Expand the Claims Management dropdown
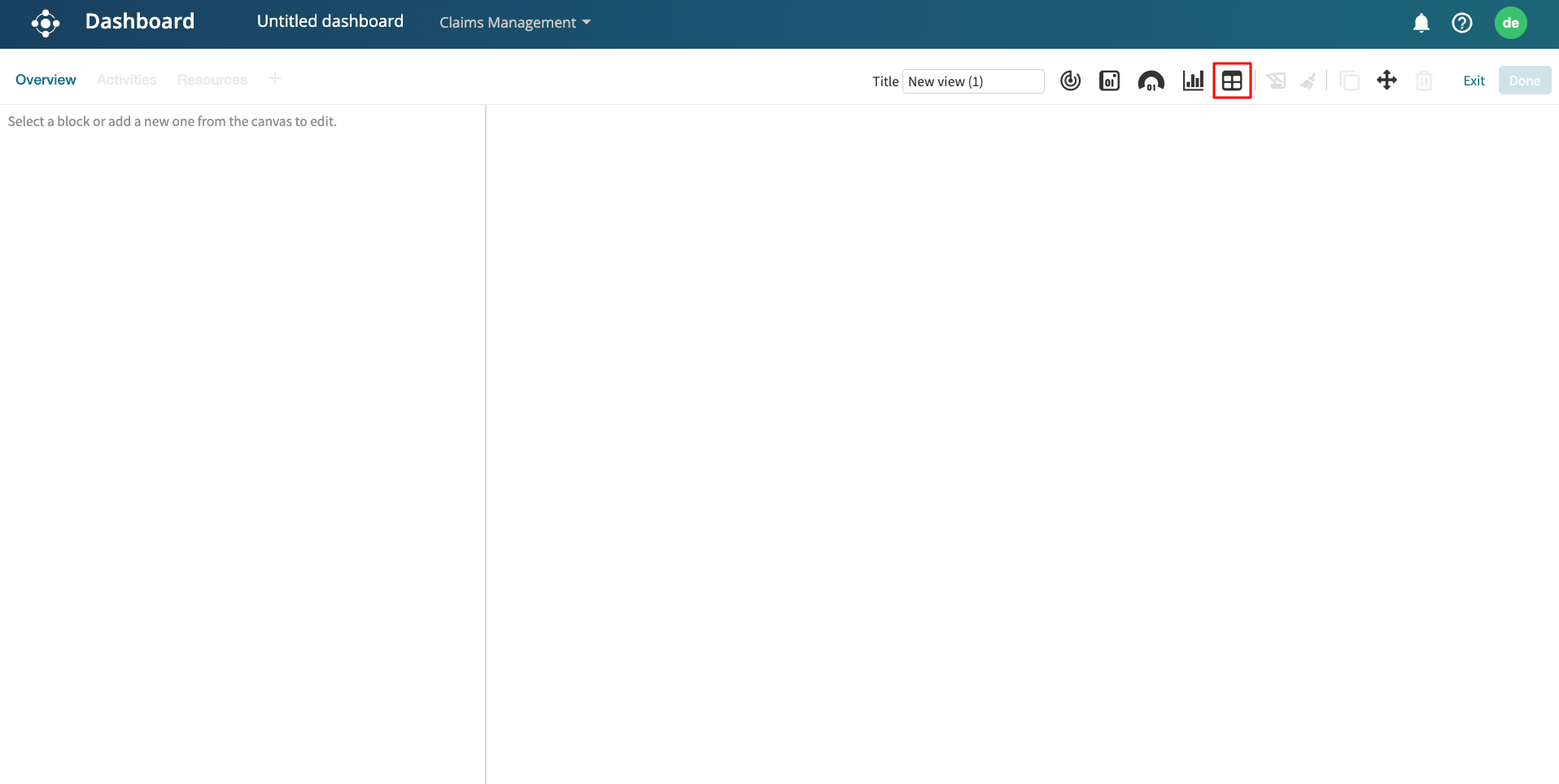This screenshot has width=1559, height=784. pos(514,23)
